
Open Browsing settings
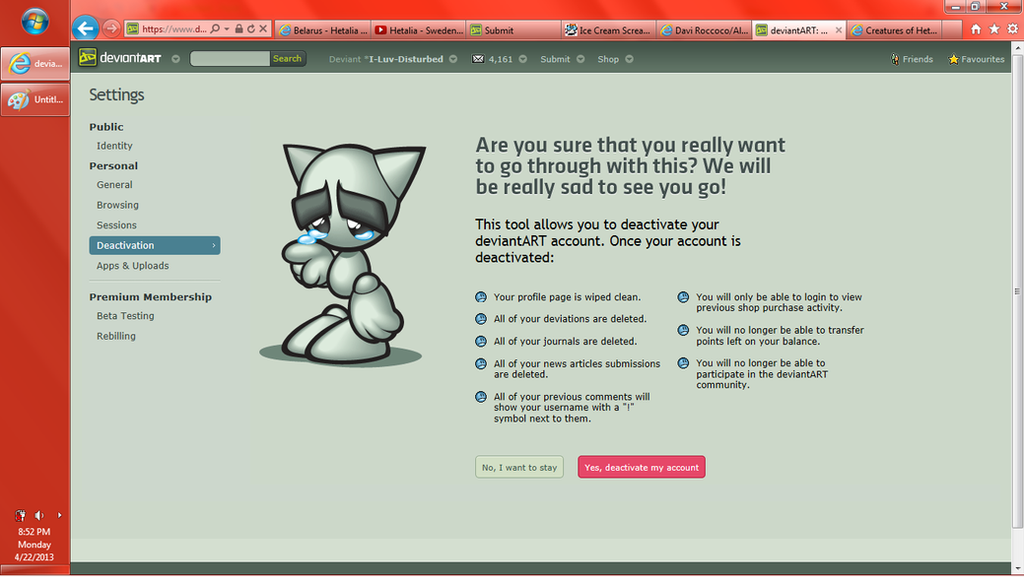[118, 205]
